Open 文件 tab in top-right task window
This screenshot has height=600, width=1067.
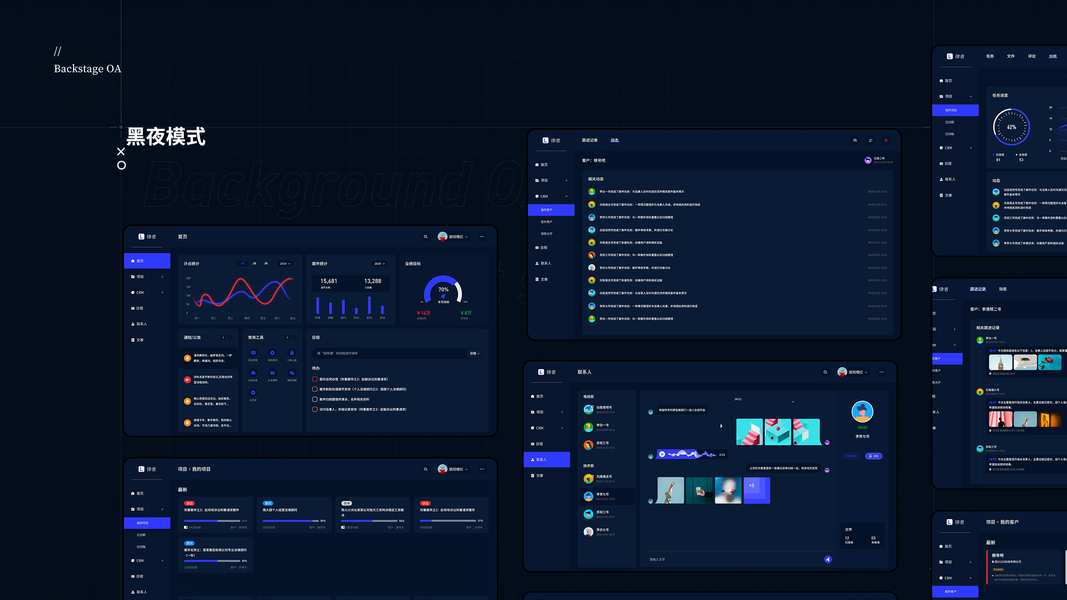tap(1011, 56)
